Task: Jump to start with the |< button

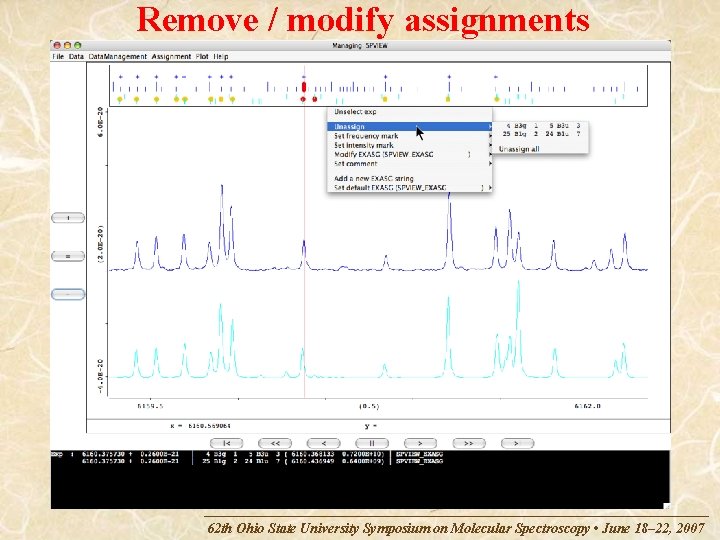Action: (226, 443)
